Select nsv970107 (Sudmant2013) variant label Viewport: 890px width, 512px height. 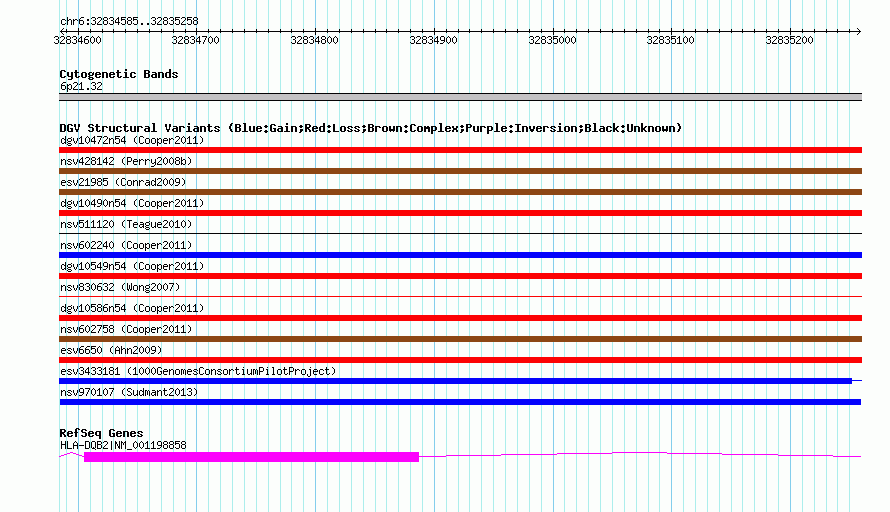click(x=129, y=392)
